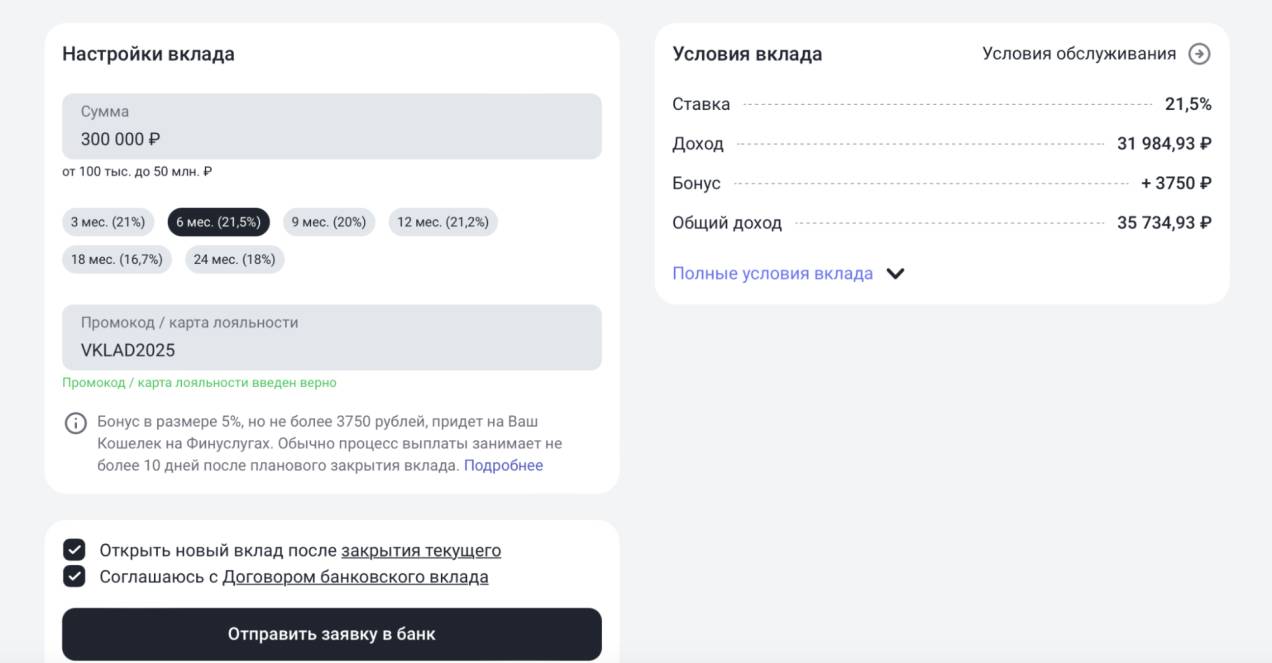This screenshot has width=1272, height=663.
Task: Click Полные условия вклада link text
Action: (x=772, y=274)
